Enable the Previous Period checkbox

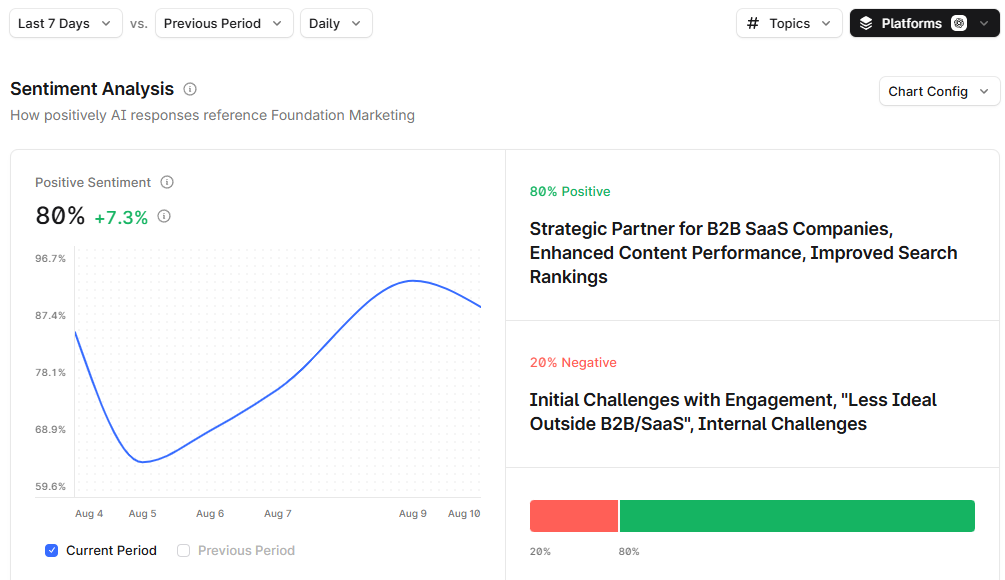(x=183, y=550)
